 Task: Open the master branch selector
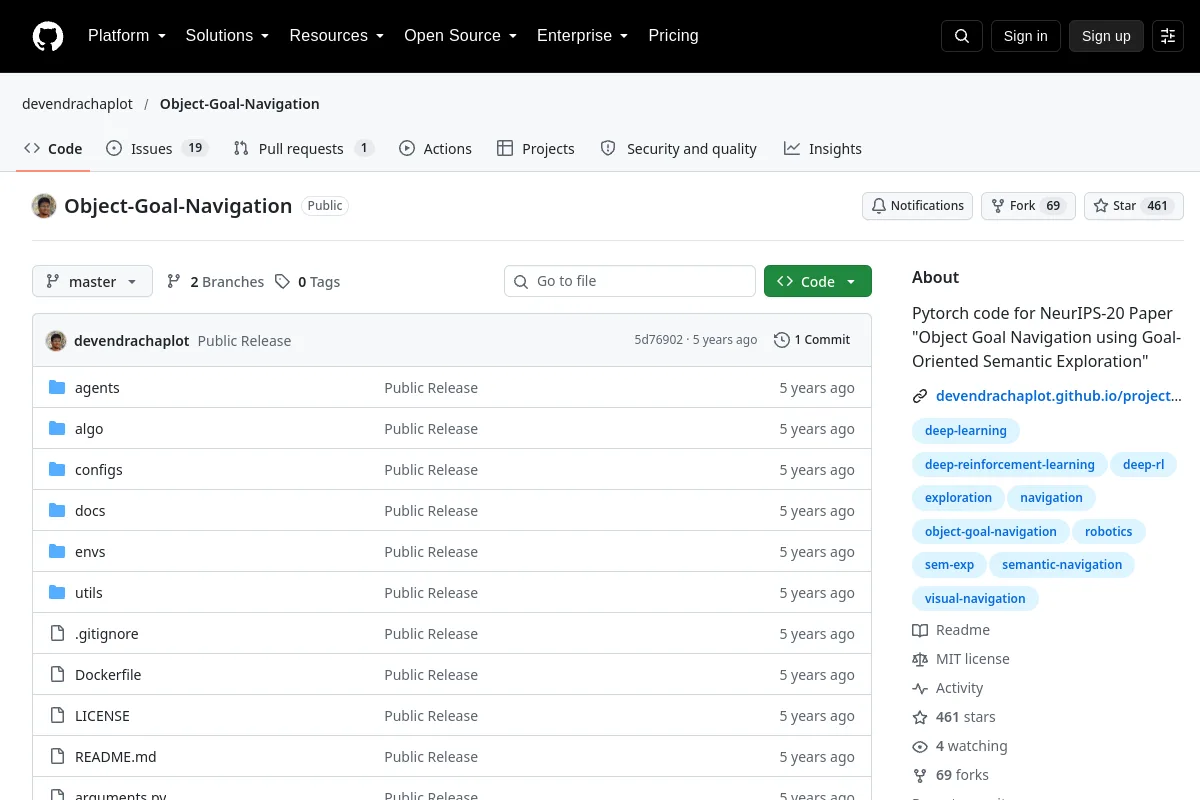pos(92,282)
